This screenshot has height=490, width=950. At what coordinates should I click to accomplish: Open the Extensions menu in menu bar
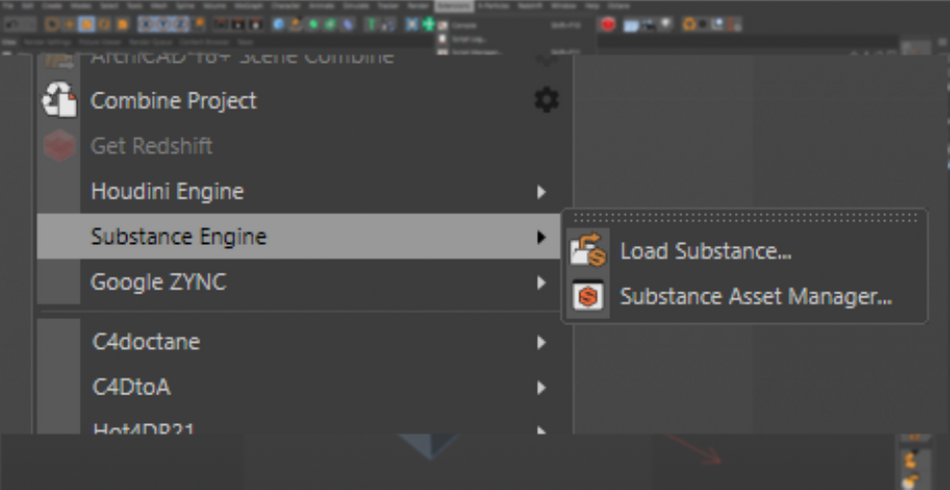[453, 6]
